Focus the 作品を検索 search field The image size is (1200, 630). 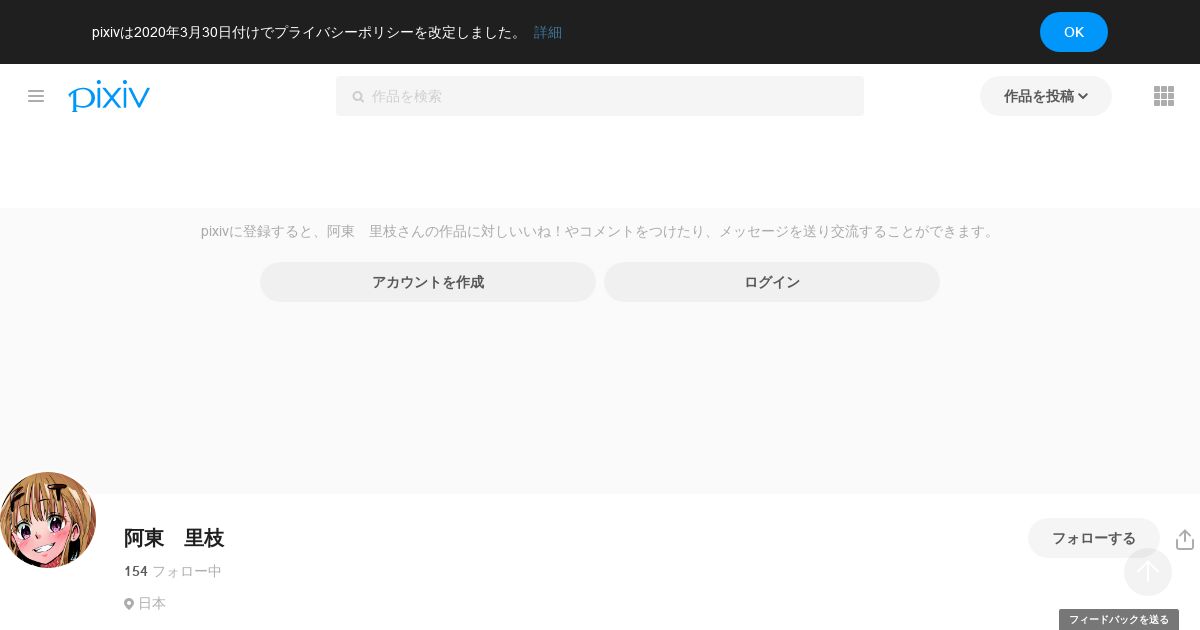pyautogui.click(x=600, y=96)
